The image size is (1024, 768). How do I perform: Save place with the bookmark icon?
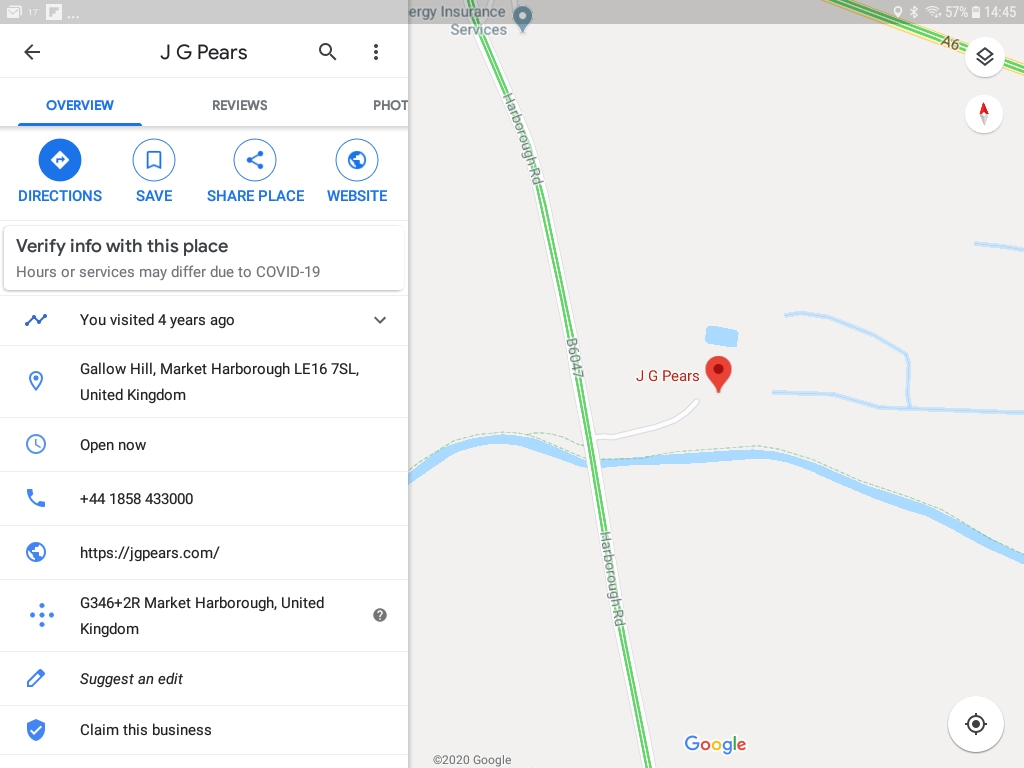154,160
